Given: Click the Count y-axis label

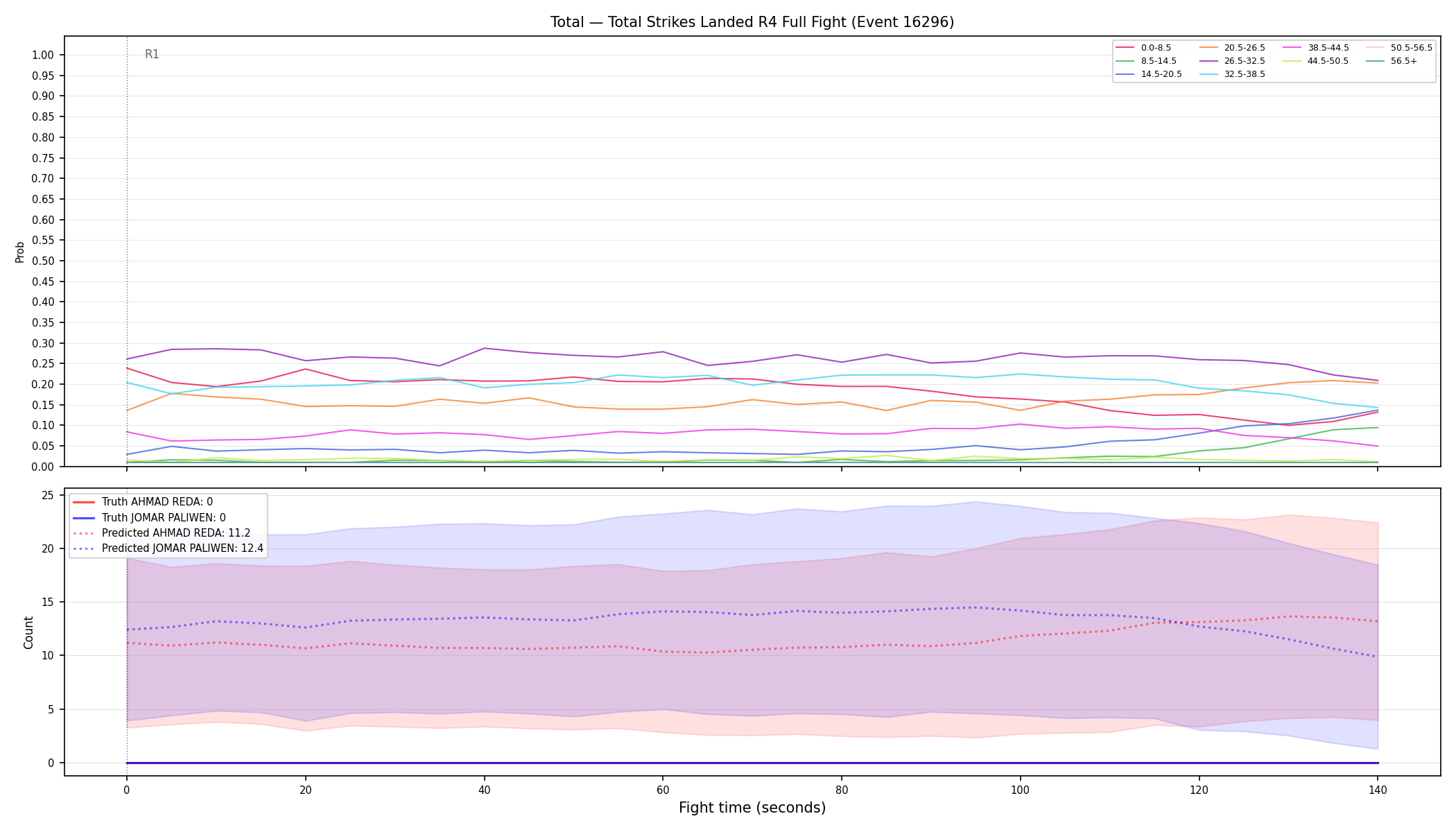Looking at the screenshot, I should pyautogui.click(x=28, y=632).
